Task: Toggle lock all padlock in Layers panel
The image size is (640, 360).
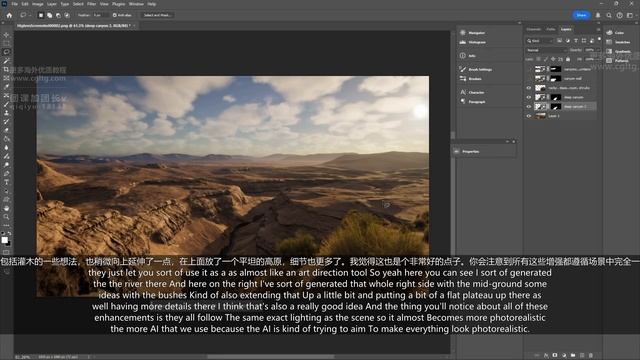Action: (568, 59)
